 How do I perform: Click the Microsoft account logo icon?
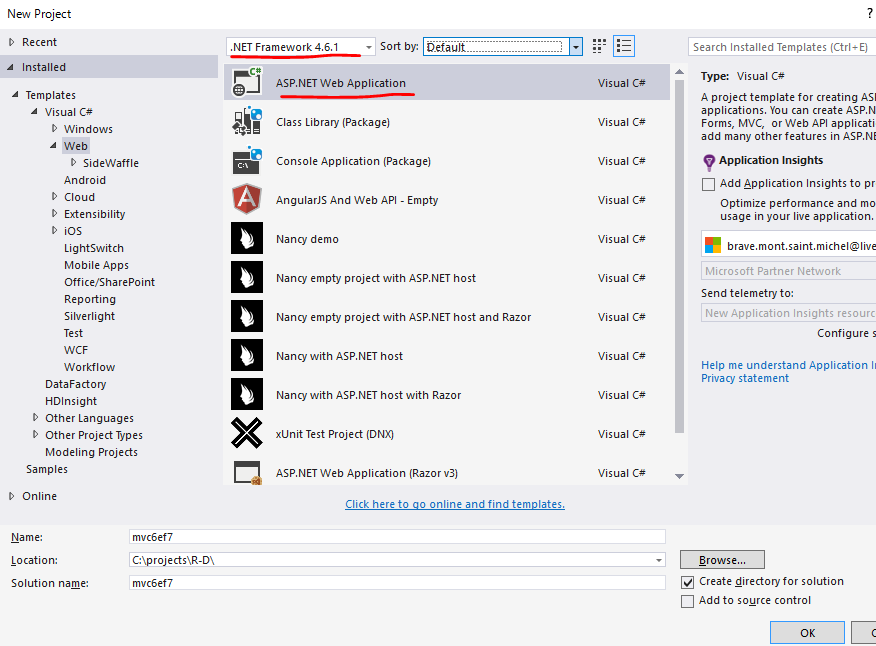[713, 245]
